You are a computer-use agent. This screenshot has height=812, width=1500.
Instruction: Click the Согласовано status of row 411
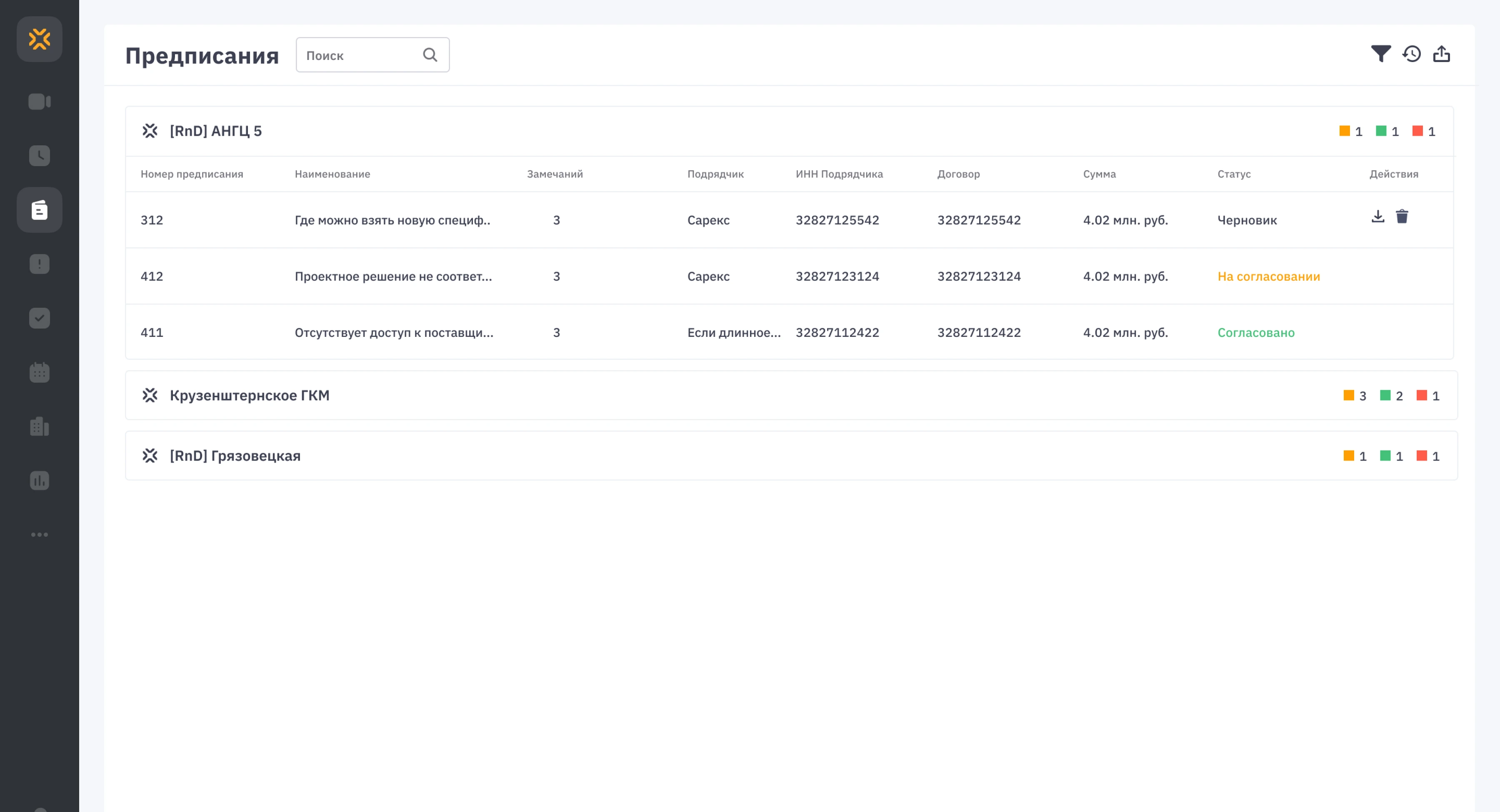[1256, 333]
